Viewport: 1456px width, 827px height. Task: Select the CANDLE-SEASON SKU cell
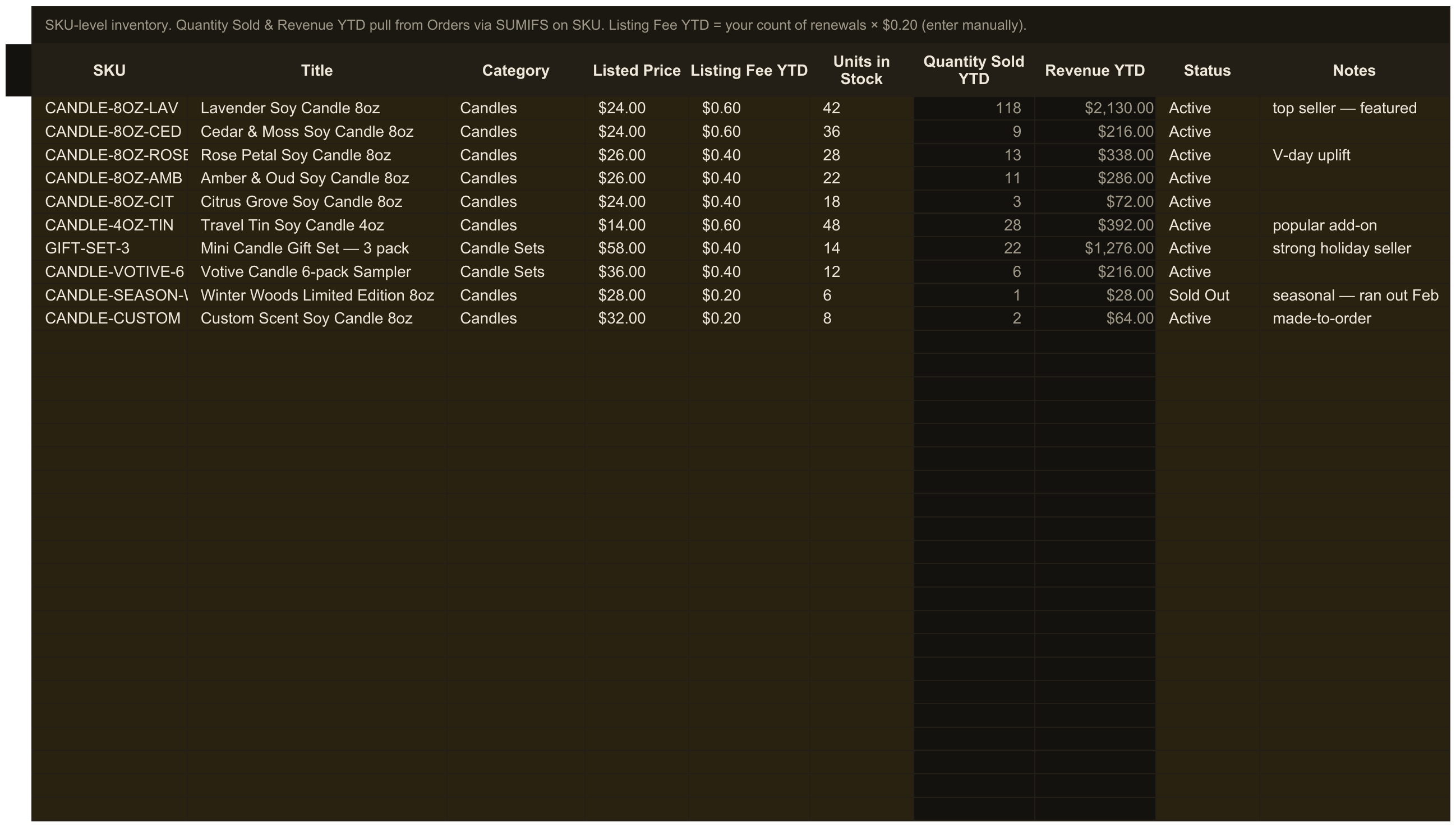[109, 295]
